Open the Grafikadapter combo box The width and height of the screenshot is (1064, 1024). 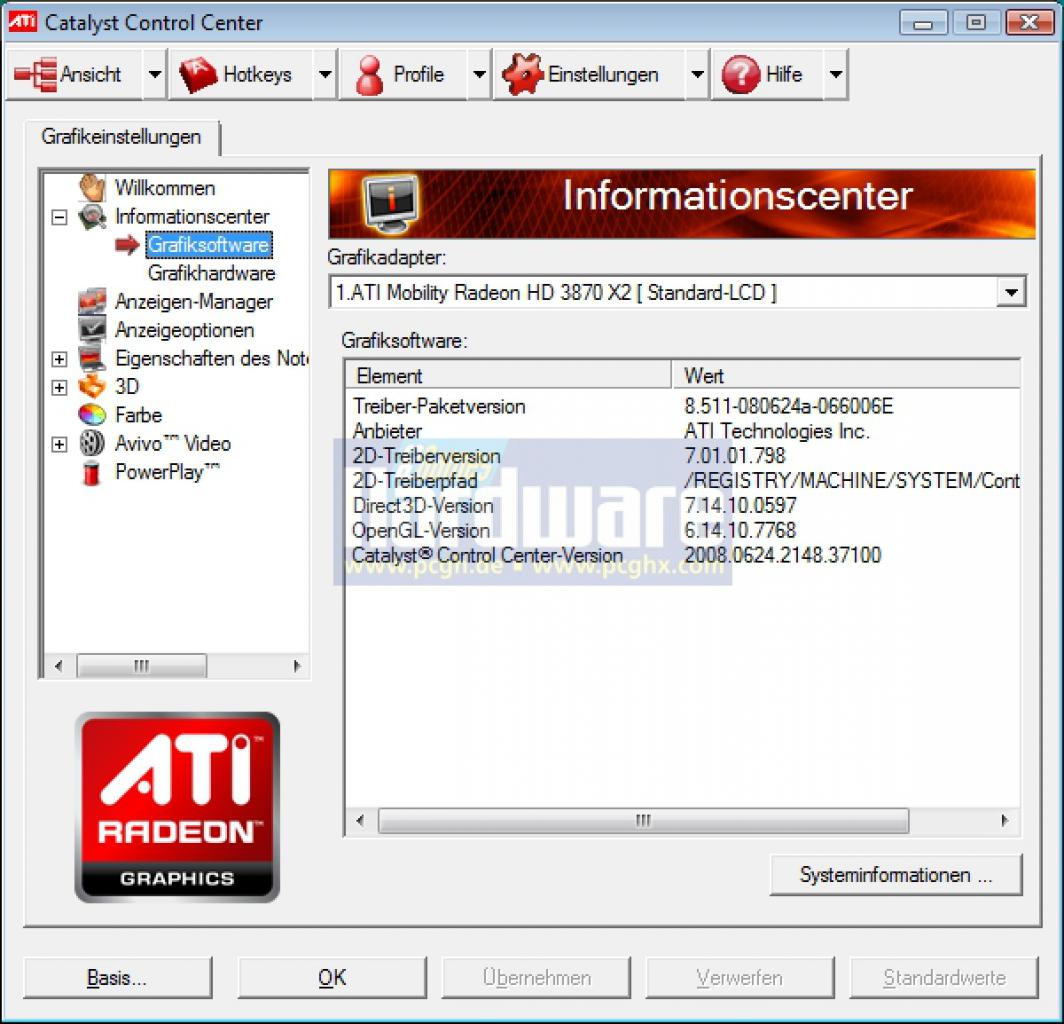click(1011, 292)
